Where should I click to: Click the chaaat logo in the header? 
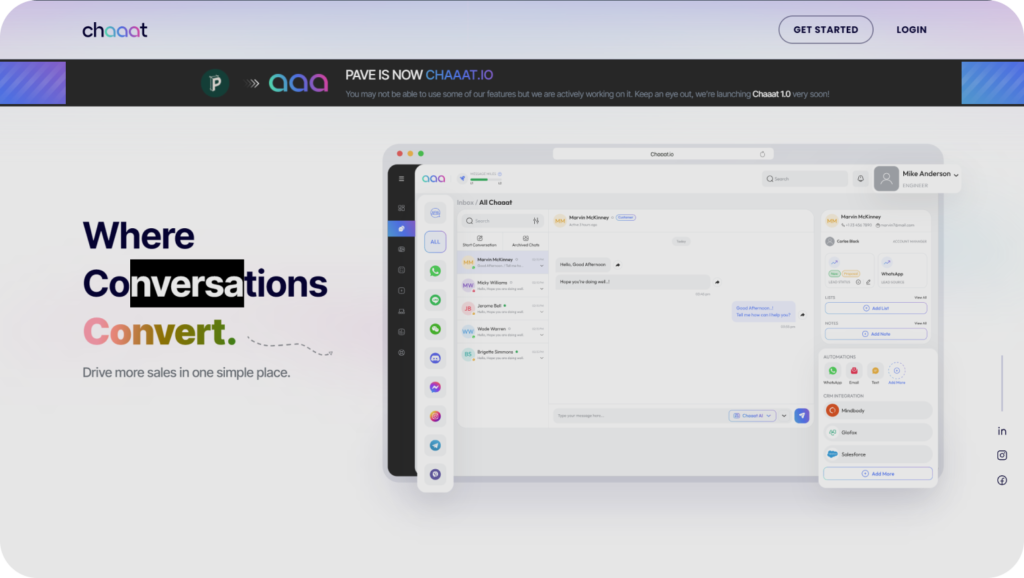coord(115,30)
